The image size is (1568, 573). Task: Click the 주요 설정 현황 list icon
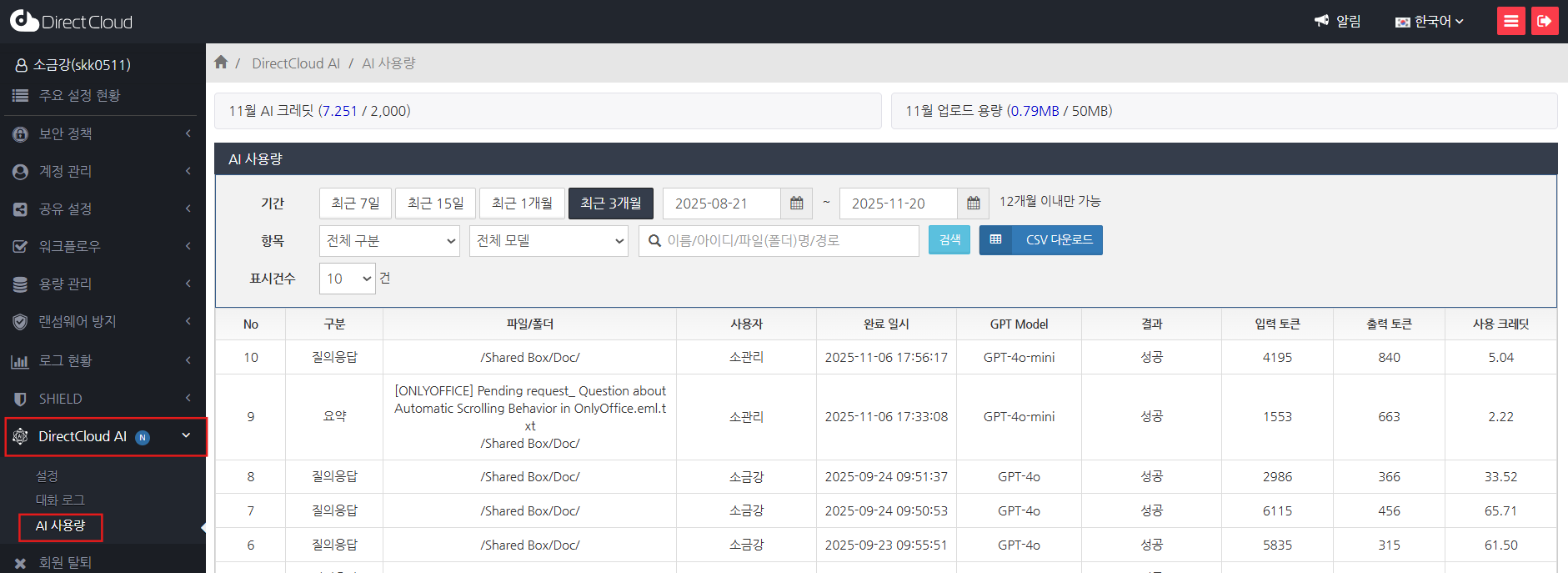tap(20, 96)
